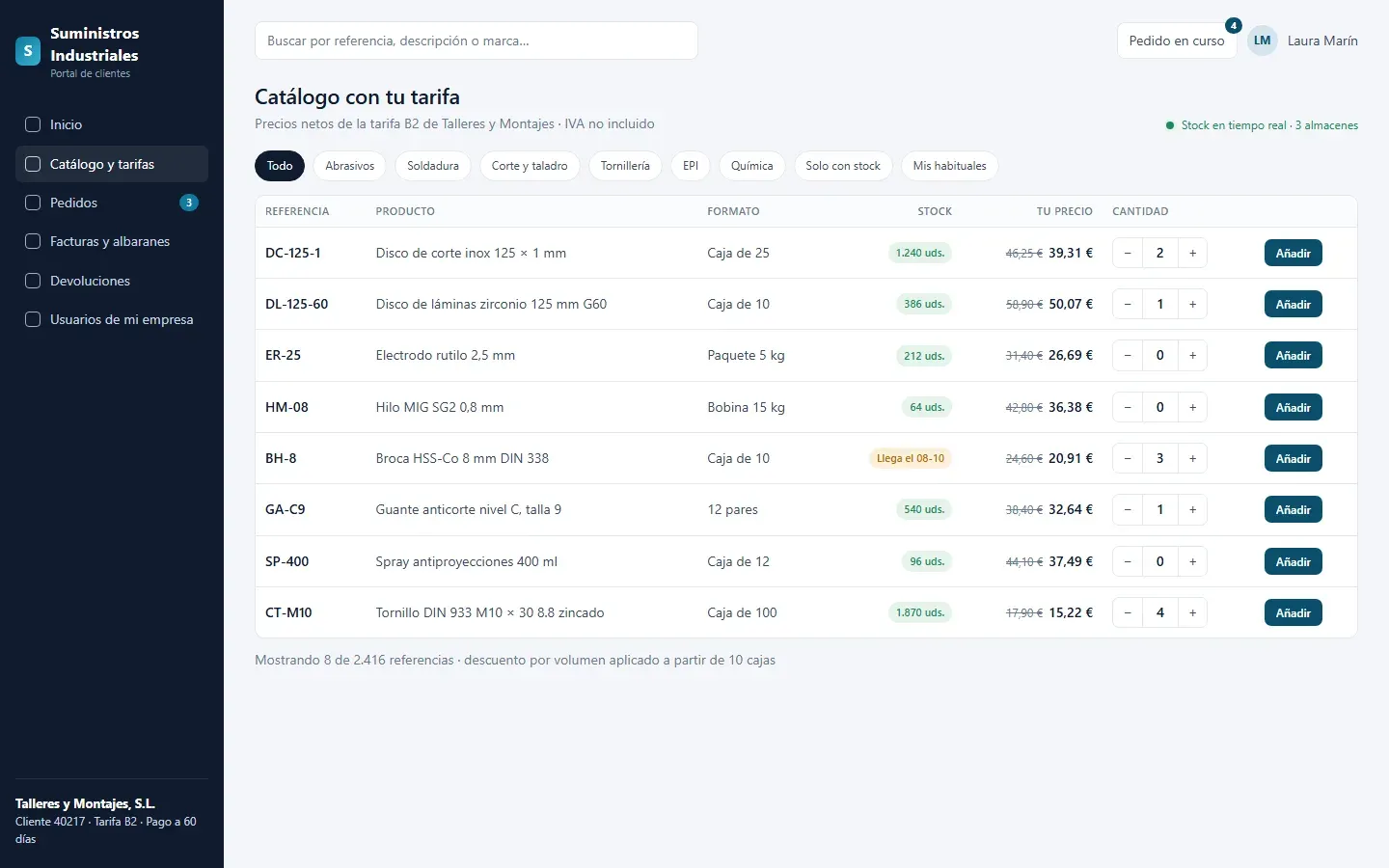Click the Pedidos count badge 3
The width and height of the screenshot is (1389, 868).
coord(189,203)
